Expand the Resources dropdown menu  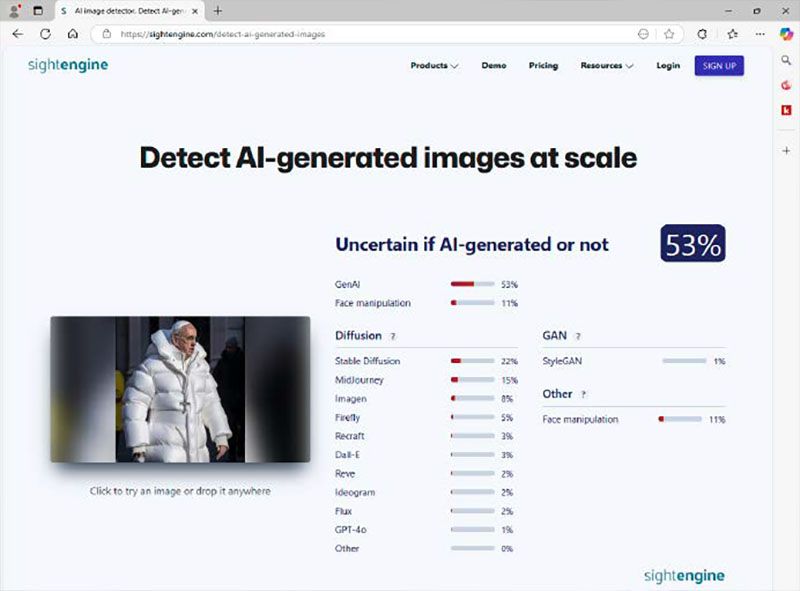607,65
